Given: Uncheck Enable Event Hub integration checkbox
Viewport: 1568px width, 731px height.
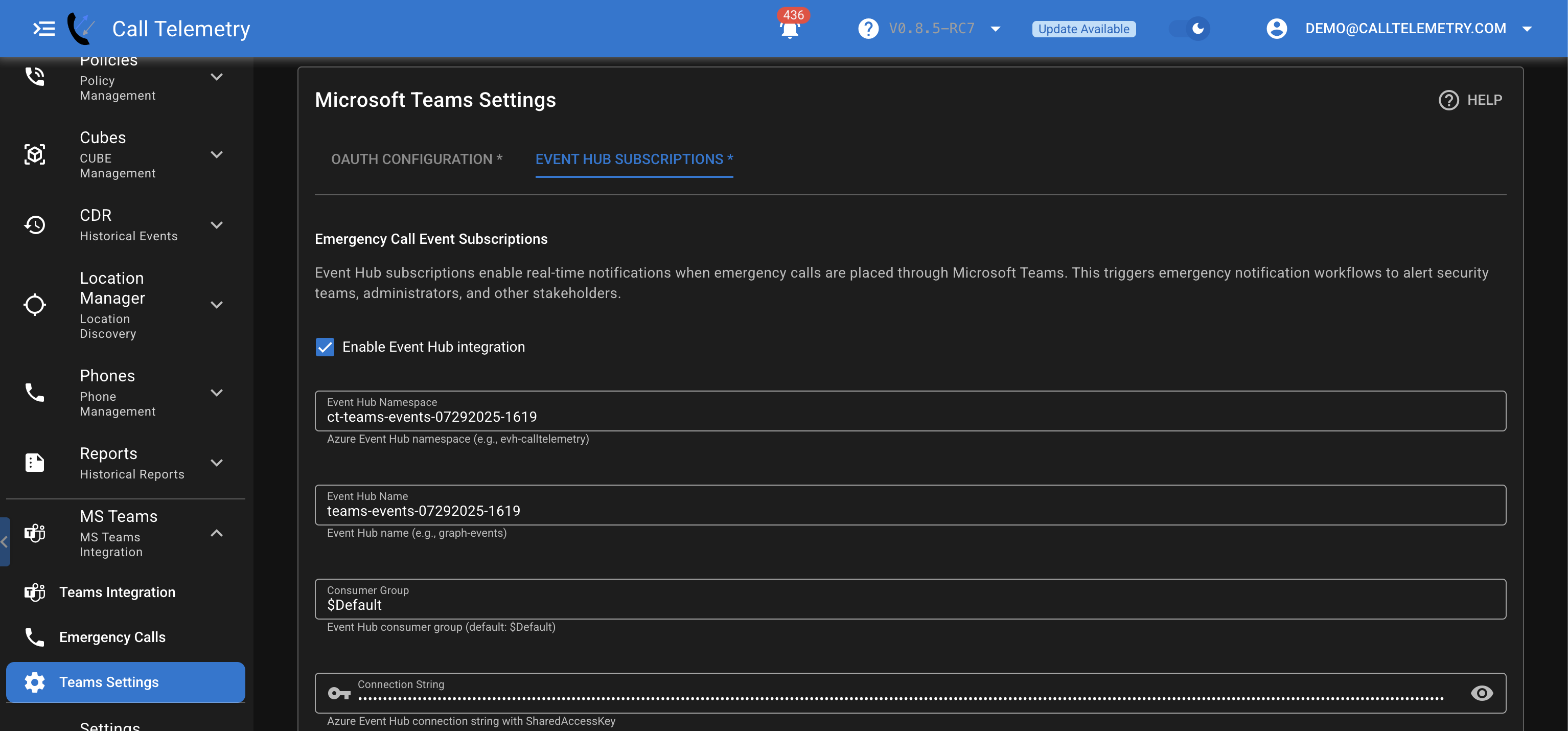Looking at the screenshot, I should pos(325,347).
